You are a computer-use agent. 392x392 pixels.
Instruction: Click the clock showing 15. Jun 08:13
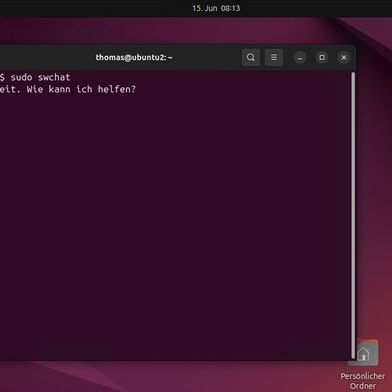point(216,8)
